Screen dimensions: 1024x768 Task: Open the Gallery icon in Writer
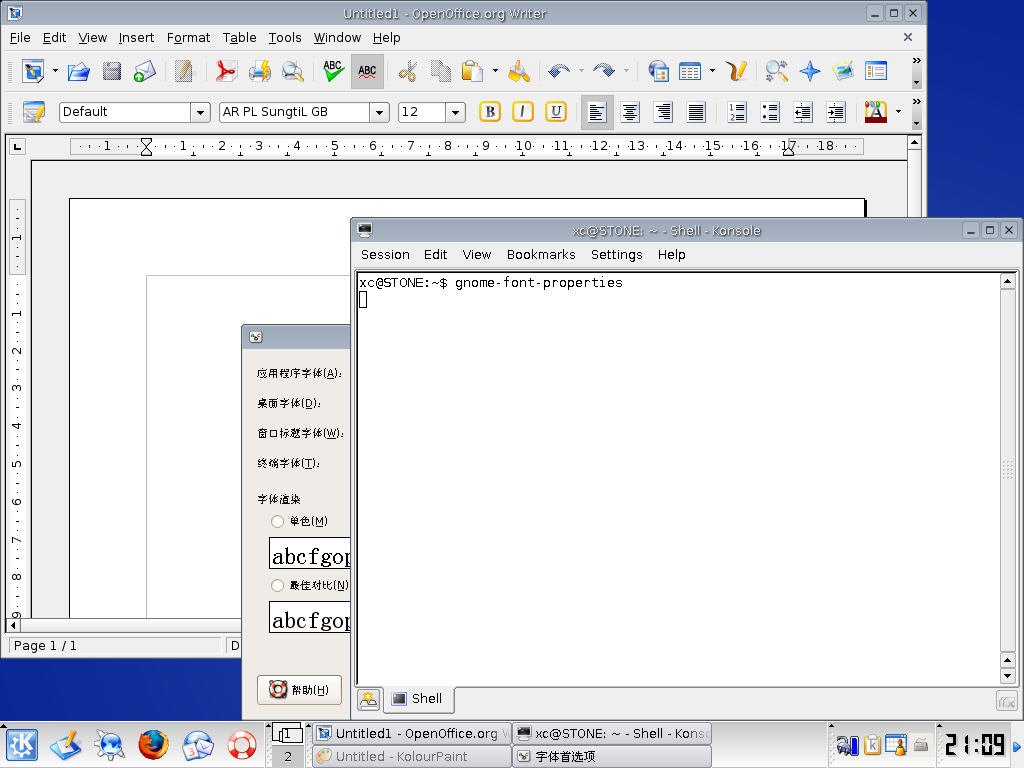pos(843,71)
